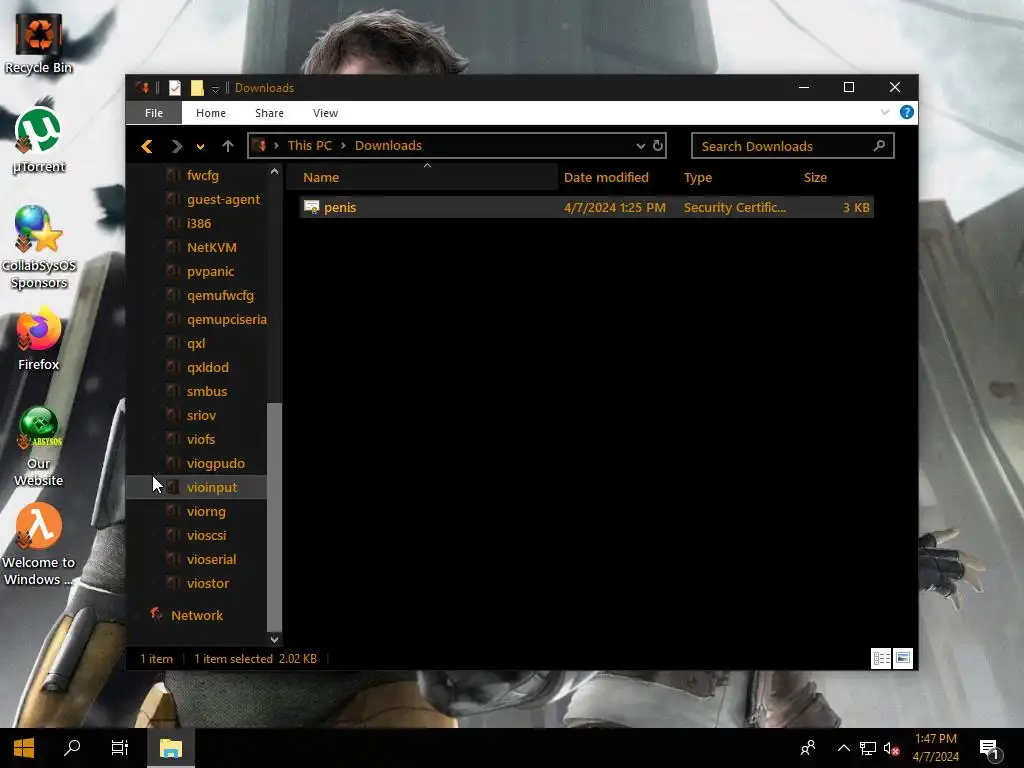Open the View ribbon tab
The width and height of the screenshot is (1024, 768).
click(325, 113)
